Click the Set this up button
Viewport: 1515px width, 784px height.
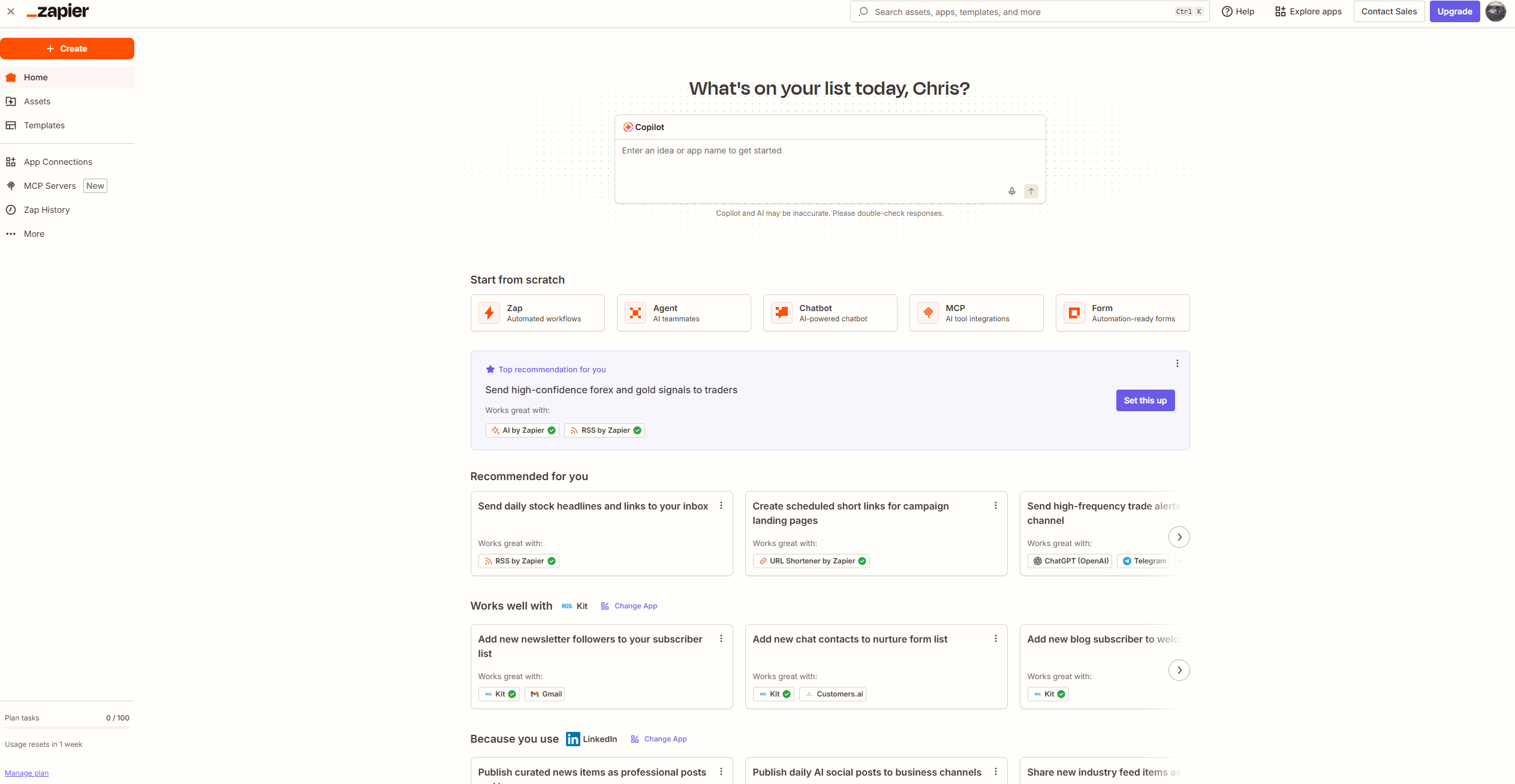click(x=1144, y=400)
